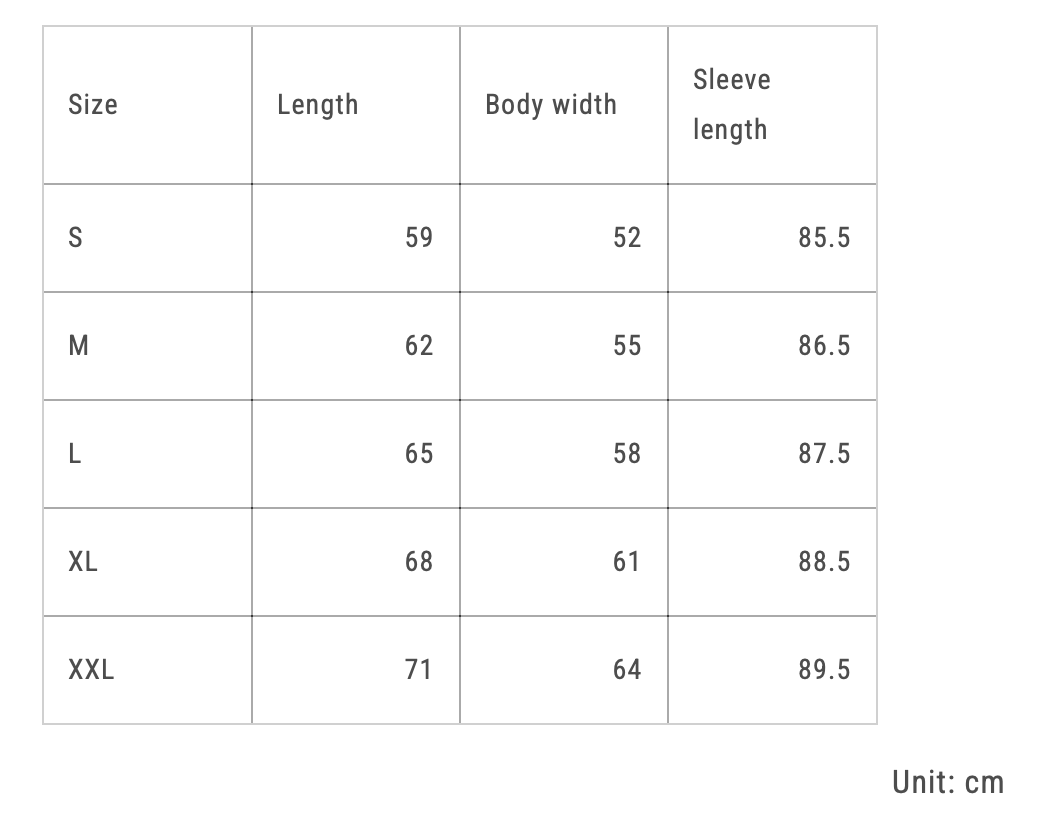Select the M size row label
Image resolution: width=1056 pixels, height=836 pixels.
point(78,346)
